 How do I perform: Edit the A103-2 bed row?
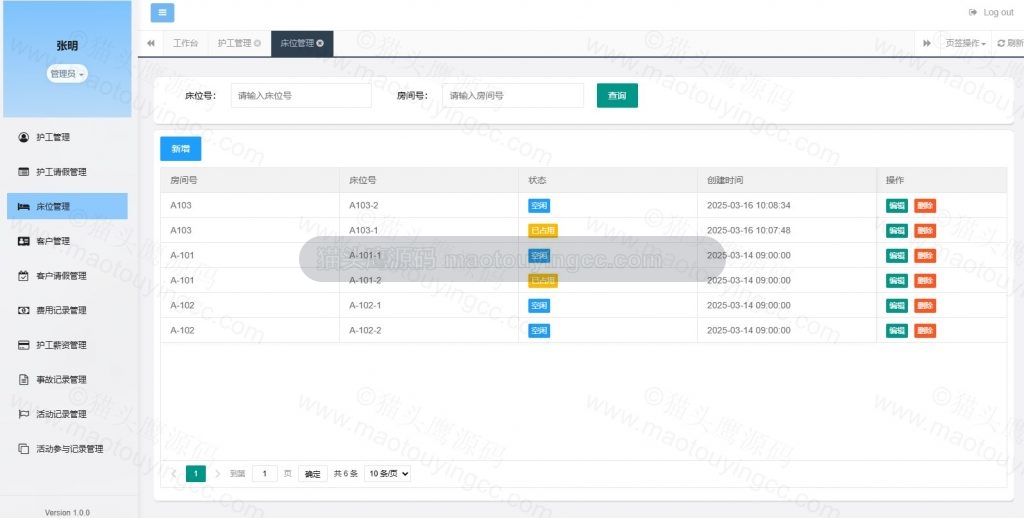point(897,206)
